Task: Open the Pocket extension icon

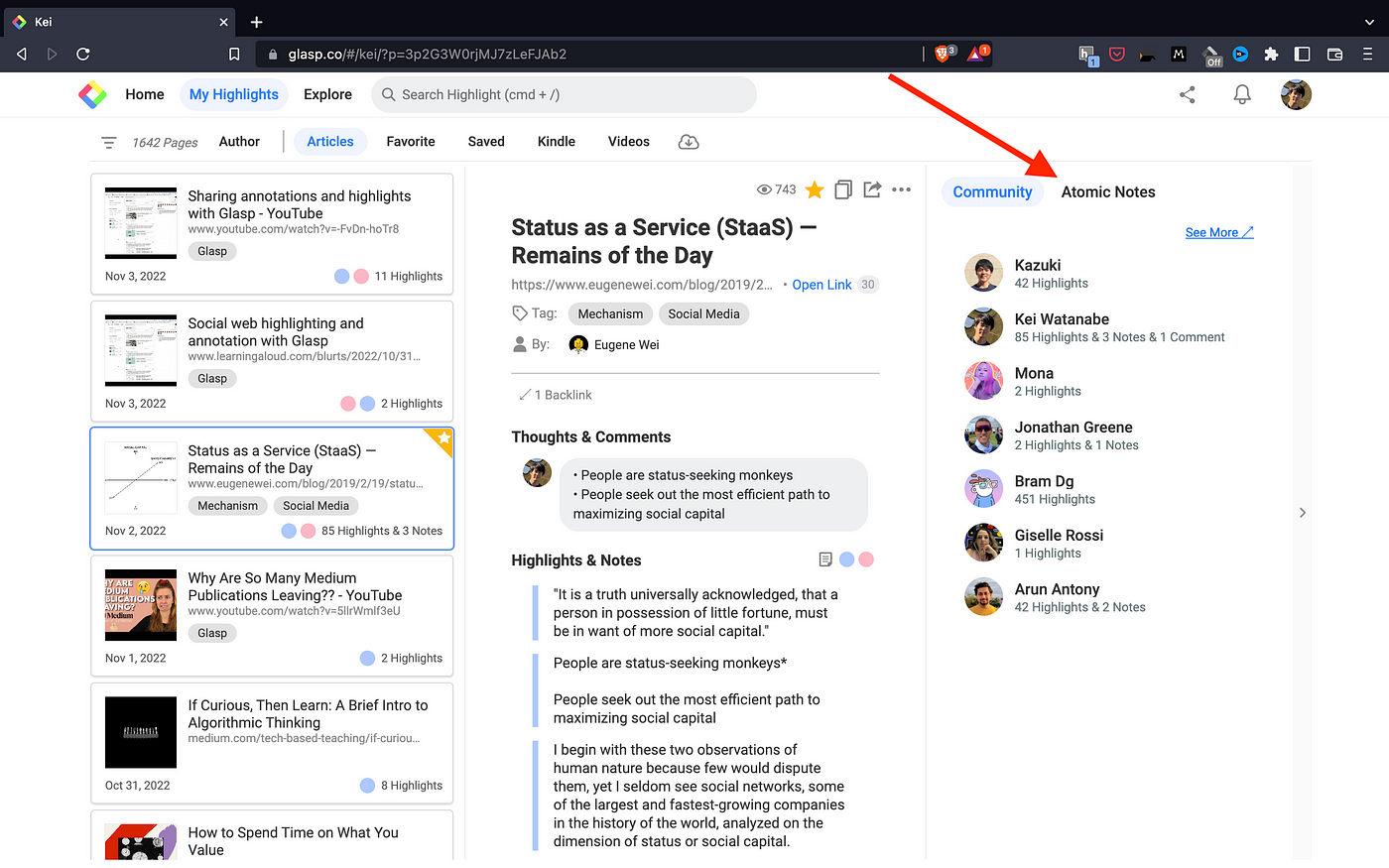Action: [x=1117, y=55]
